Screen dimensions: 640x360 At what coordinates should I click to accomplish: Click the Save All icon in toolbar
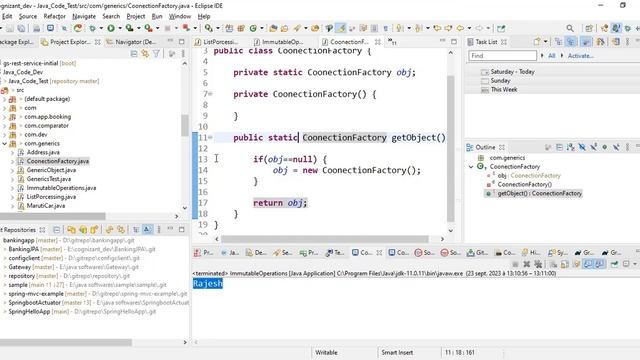click(x=21, y=28)
